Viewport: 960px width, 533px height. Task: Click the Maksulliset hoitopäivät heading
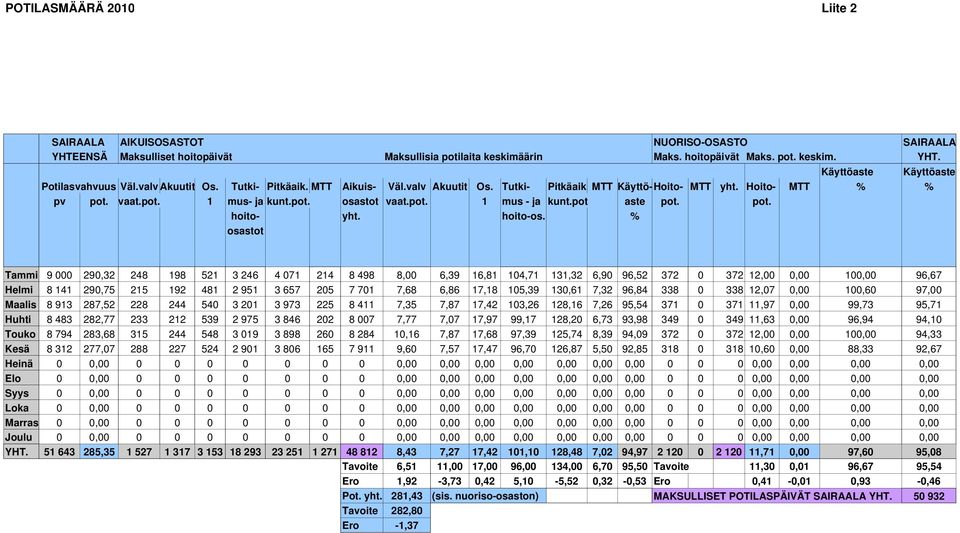[176, 157]
